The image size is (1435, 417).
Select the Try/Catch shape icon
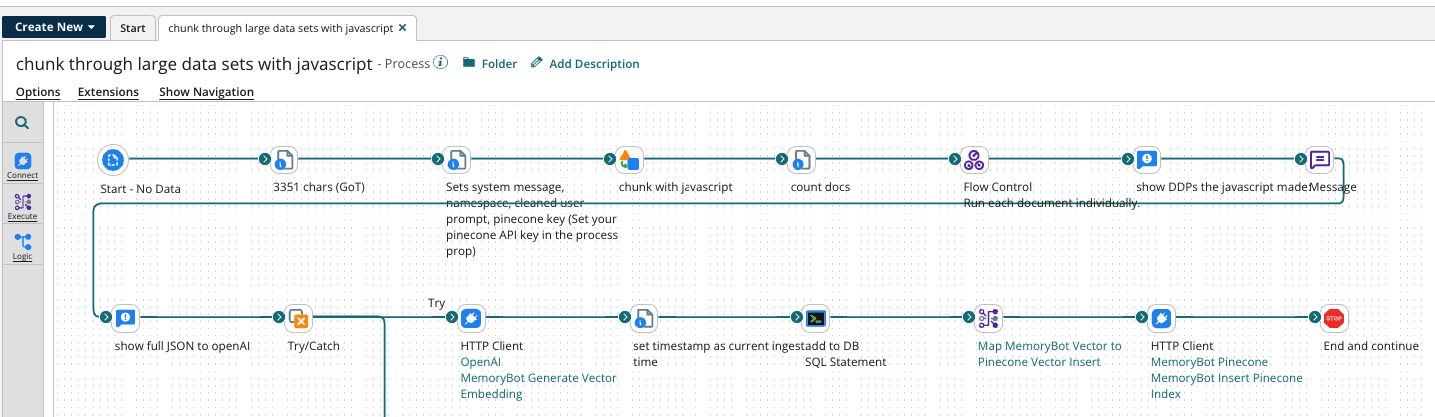(298, 318)
